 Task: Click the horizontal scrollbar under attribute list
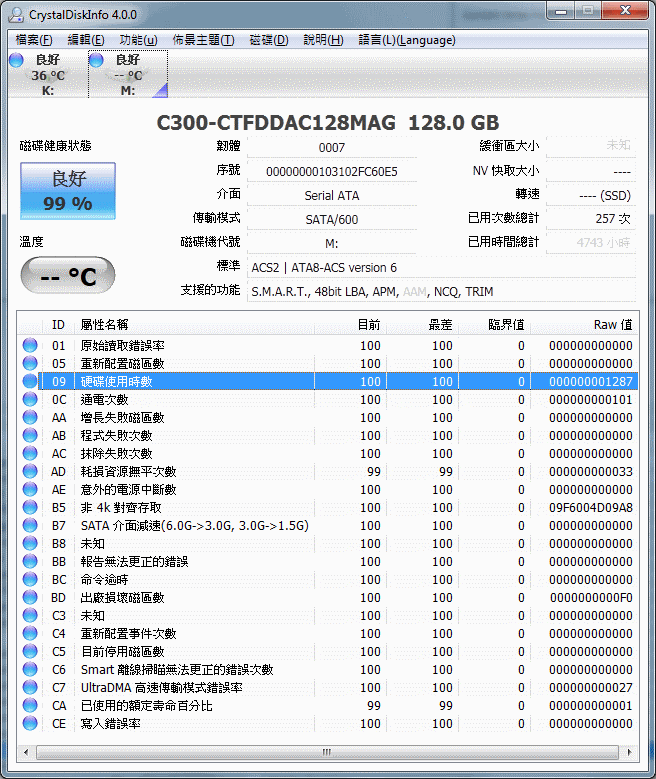[x=327, y=752]
